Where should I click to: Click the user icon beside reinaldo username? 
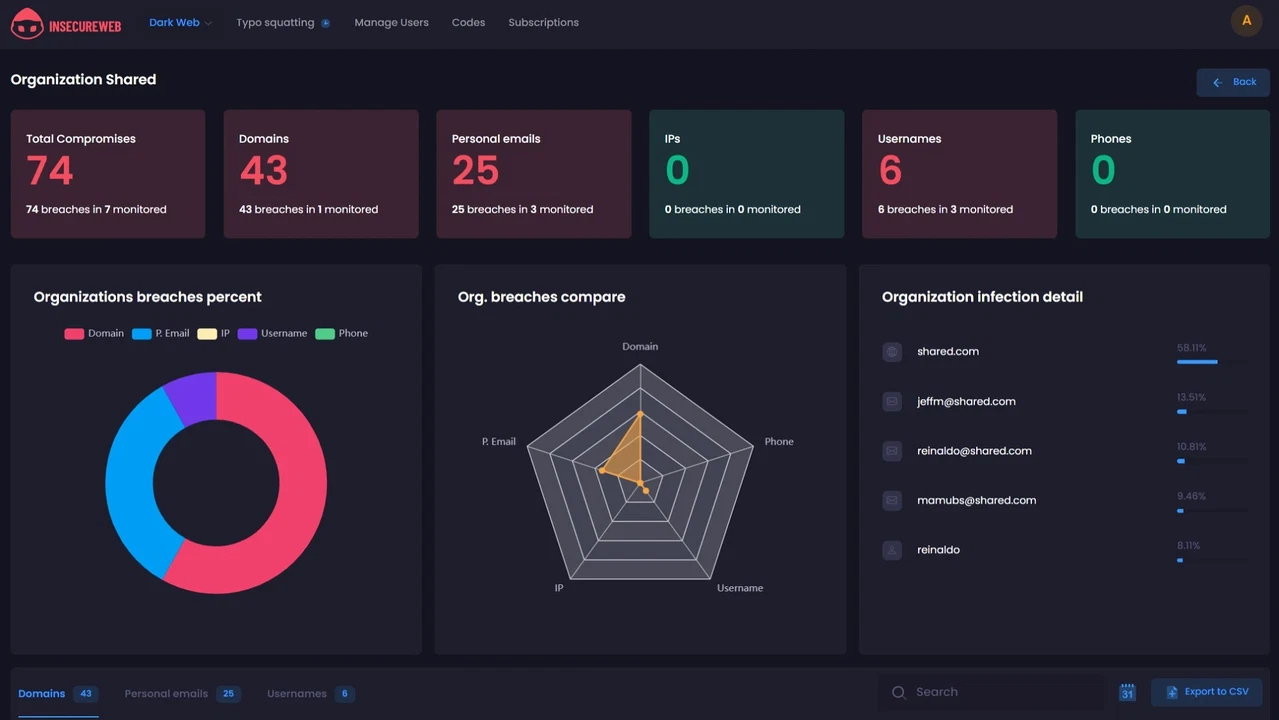click(892, 550)
